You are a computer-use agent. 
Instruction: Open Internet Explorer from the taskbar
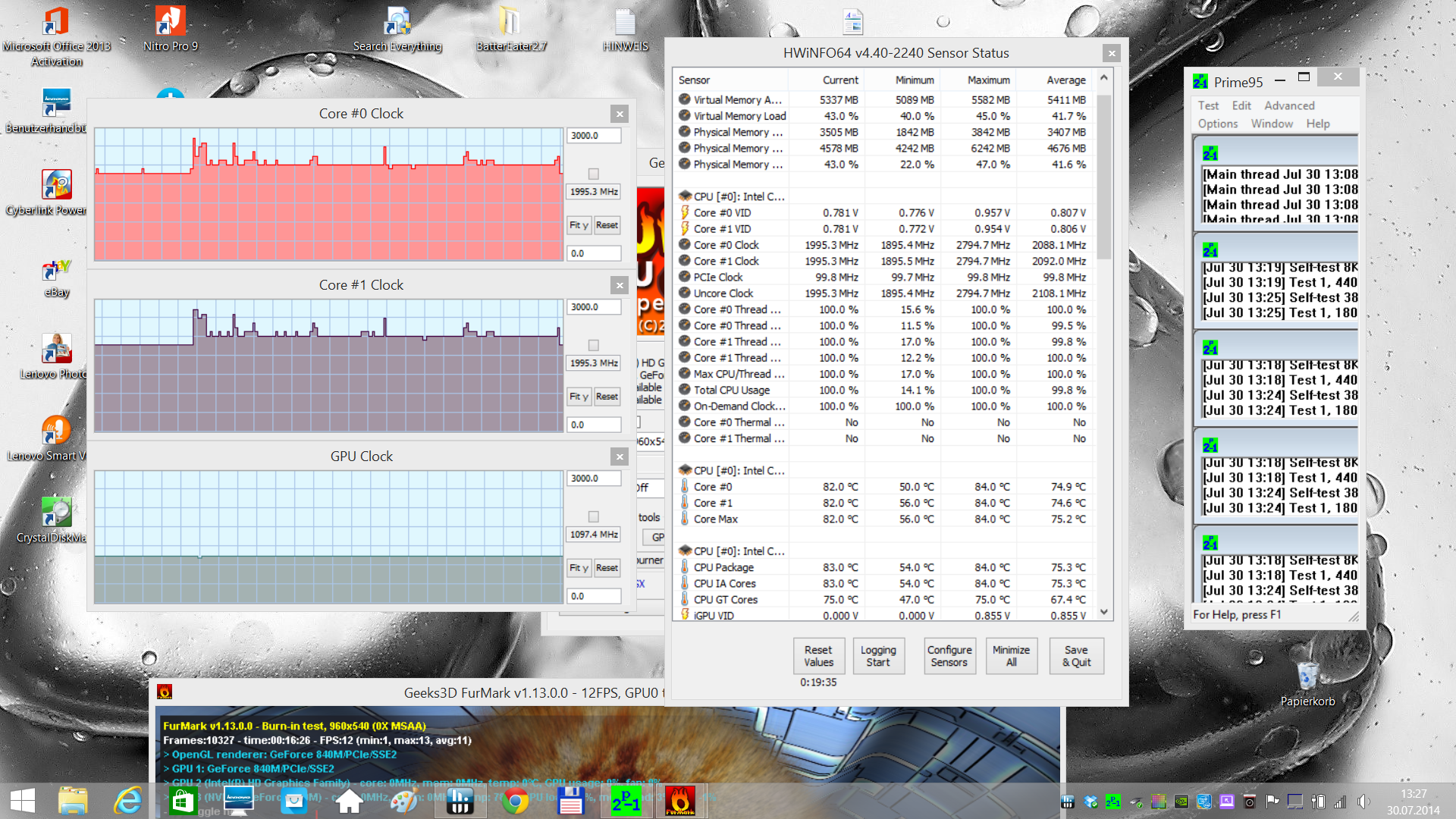(x=127, y=800)
